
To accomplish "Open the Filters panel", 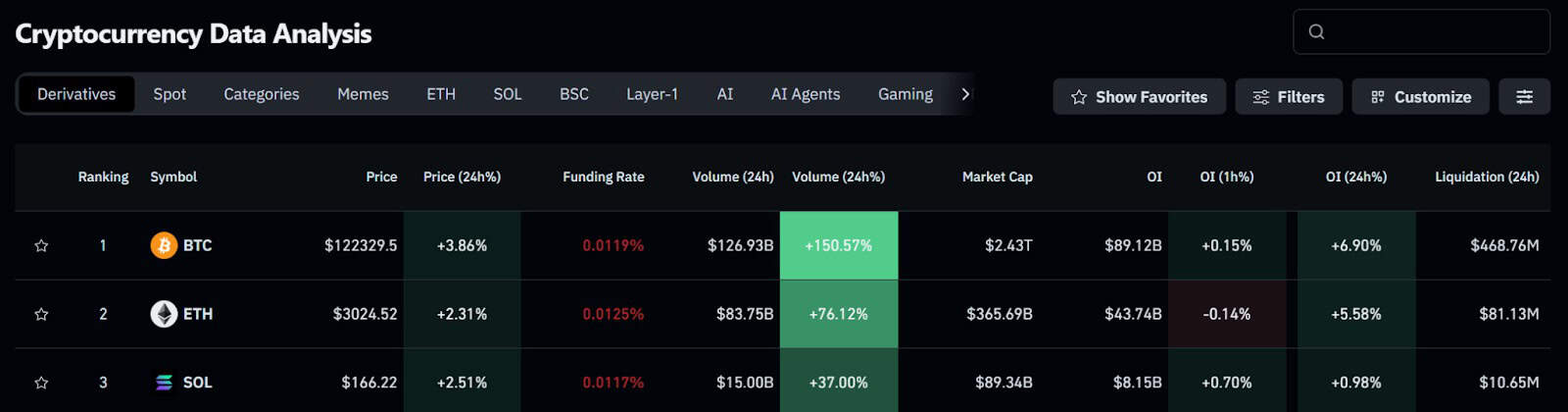I will coord(1289,97).
